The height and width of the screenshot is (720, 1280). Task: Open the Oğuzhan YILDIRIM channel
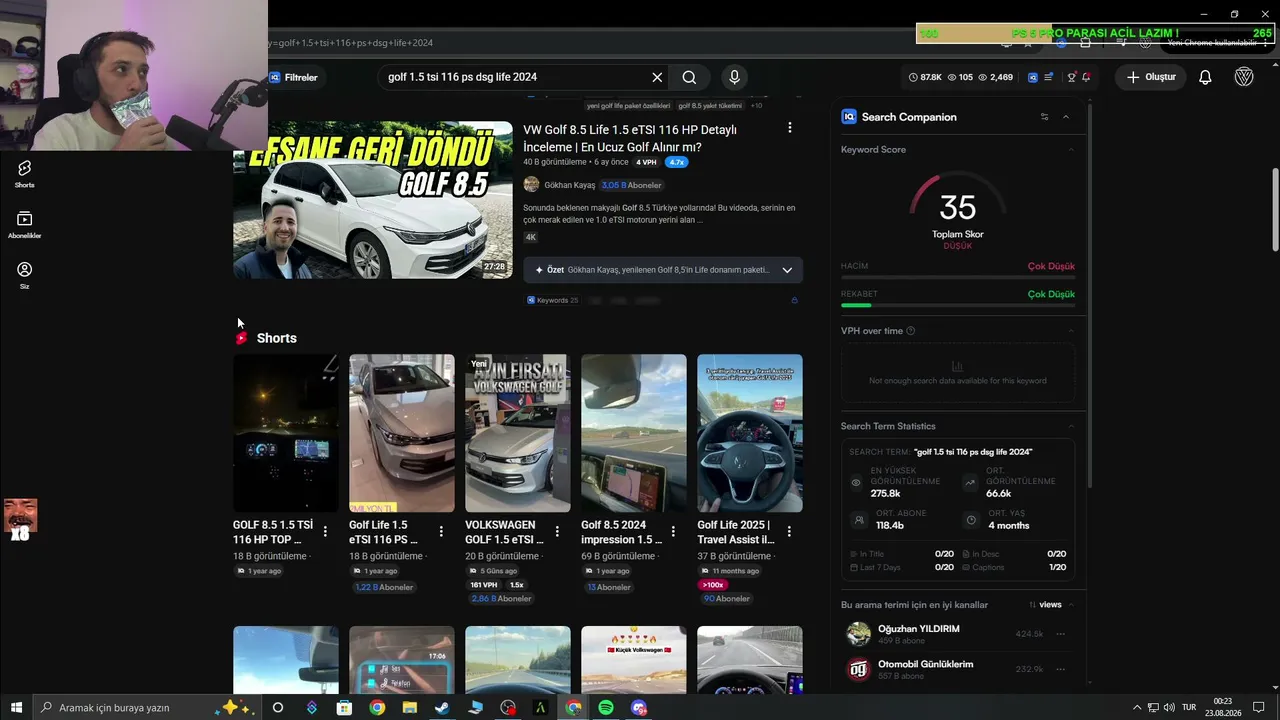[918, 629]
